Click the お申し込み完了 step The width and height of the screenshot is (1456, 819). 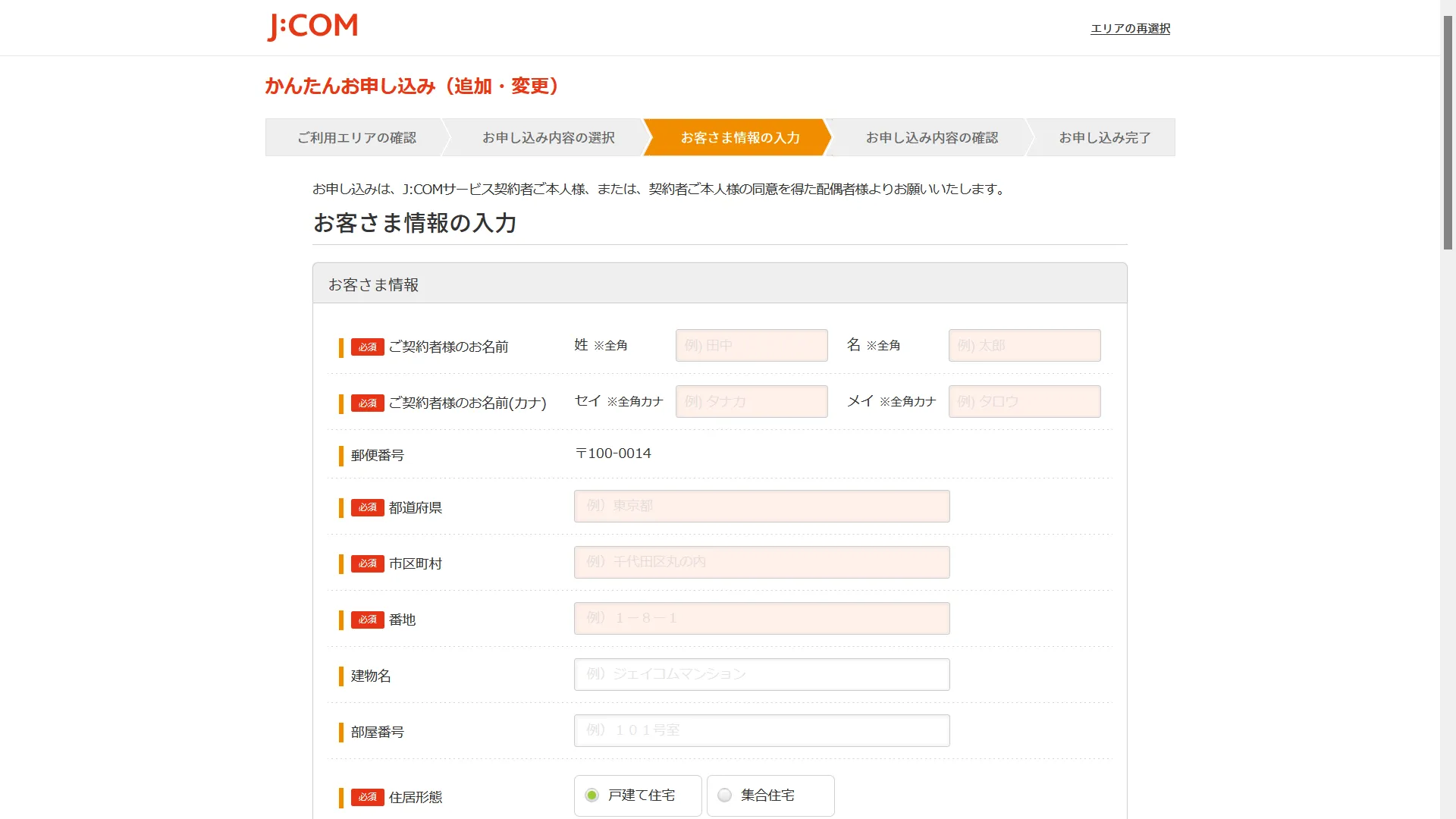tap(1103, 137)
